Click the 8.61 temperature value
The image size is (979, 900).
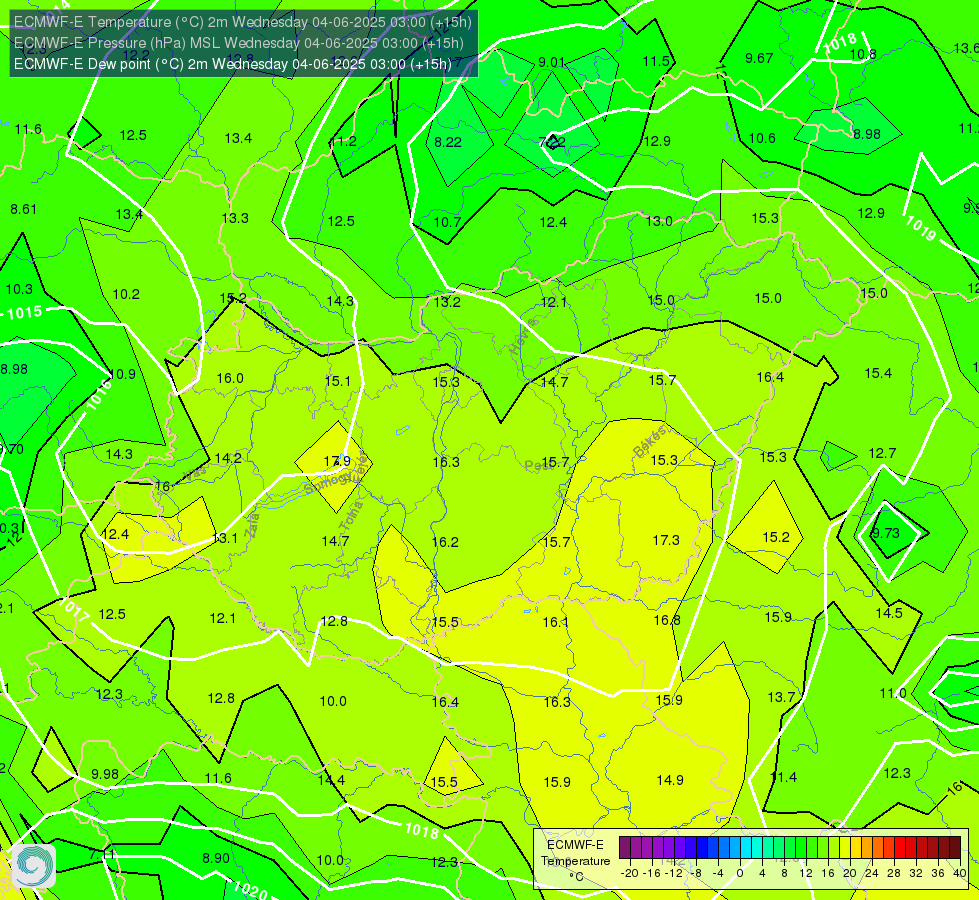pos(24,209)
